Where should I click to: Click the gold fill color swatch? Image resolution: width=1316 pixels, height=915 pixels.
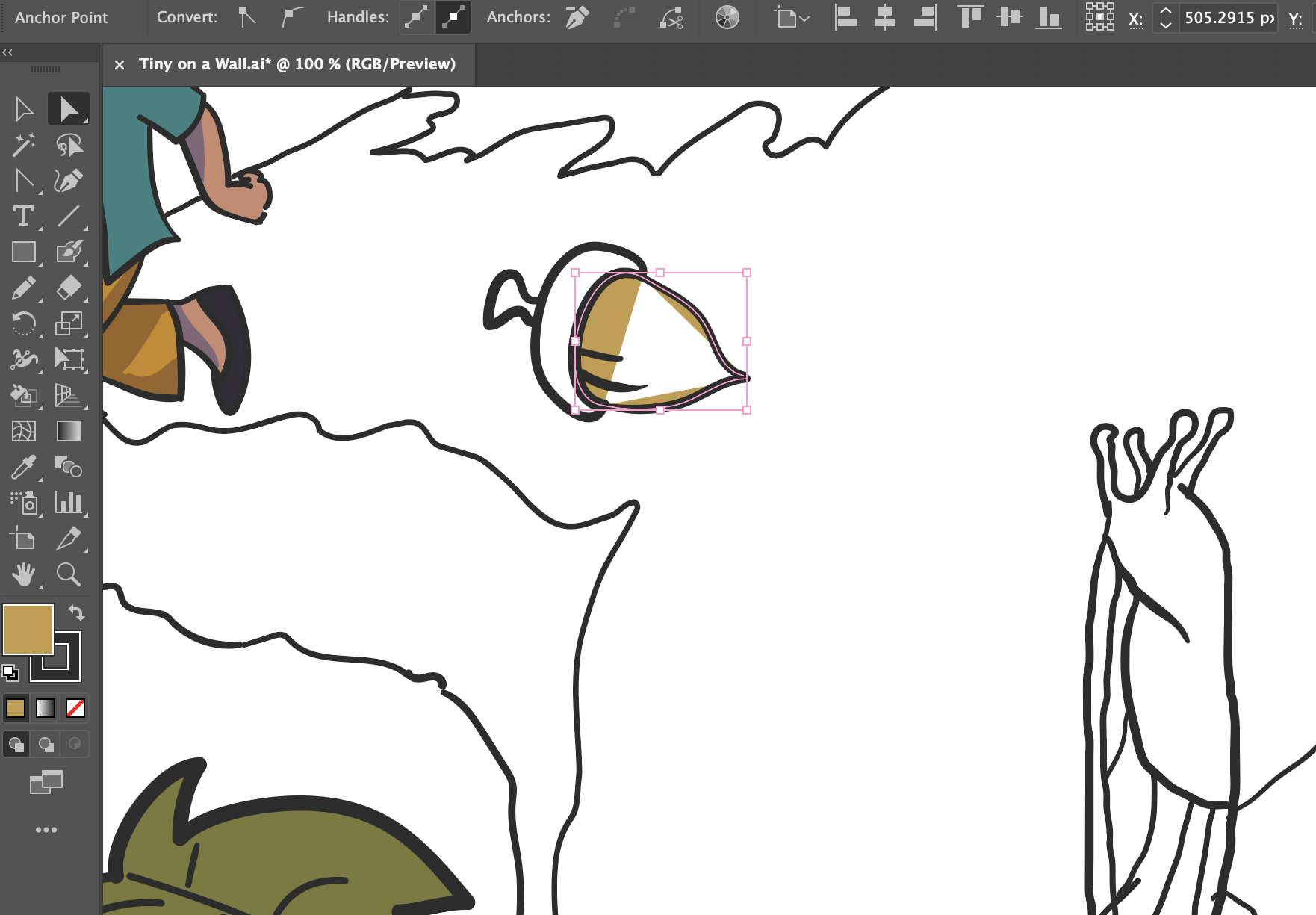(x=16, y=708)
